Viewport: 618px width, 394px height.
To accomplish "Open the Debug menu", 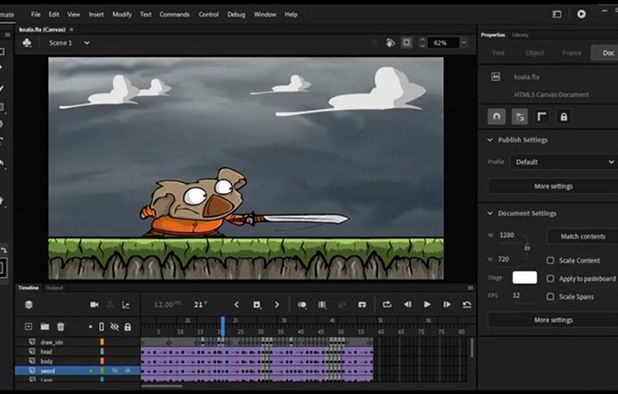I will (236, 14).
